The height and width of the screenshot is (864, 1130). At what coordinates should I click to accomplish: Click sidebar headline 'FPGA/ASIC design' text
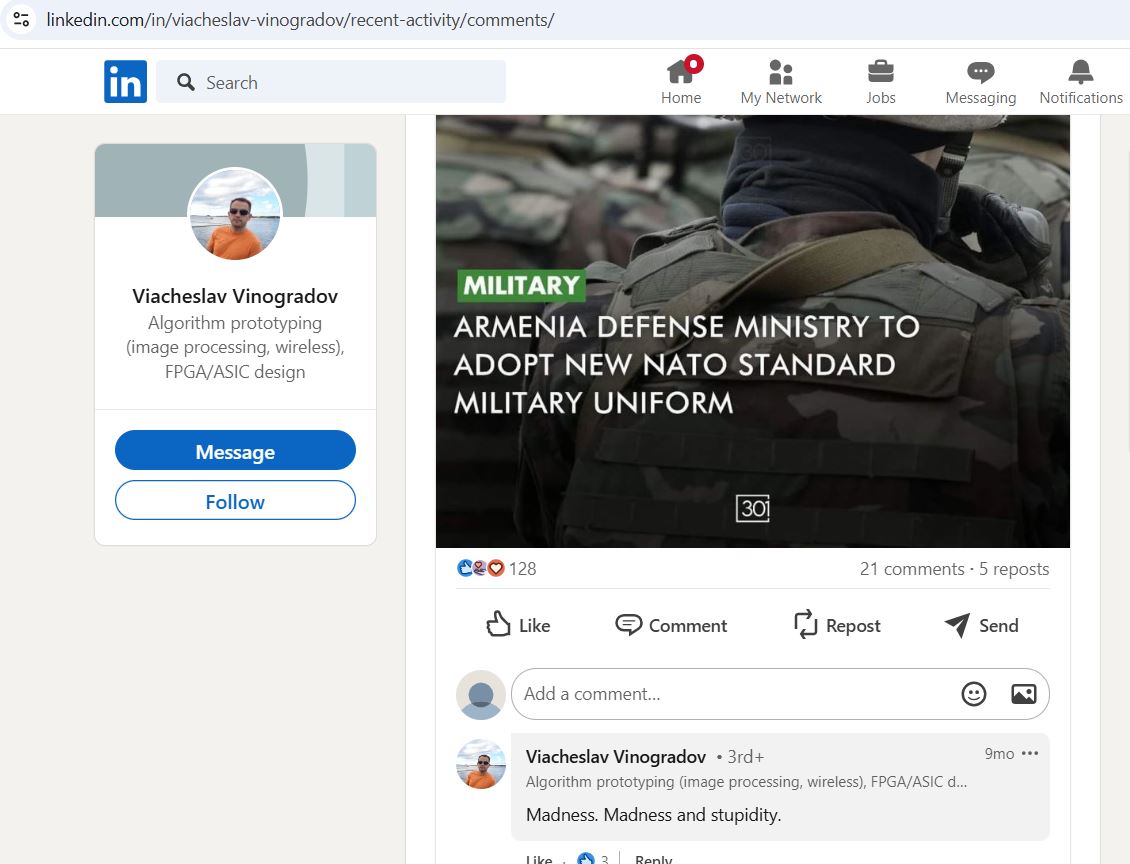[x=235, y=372]
